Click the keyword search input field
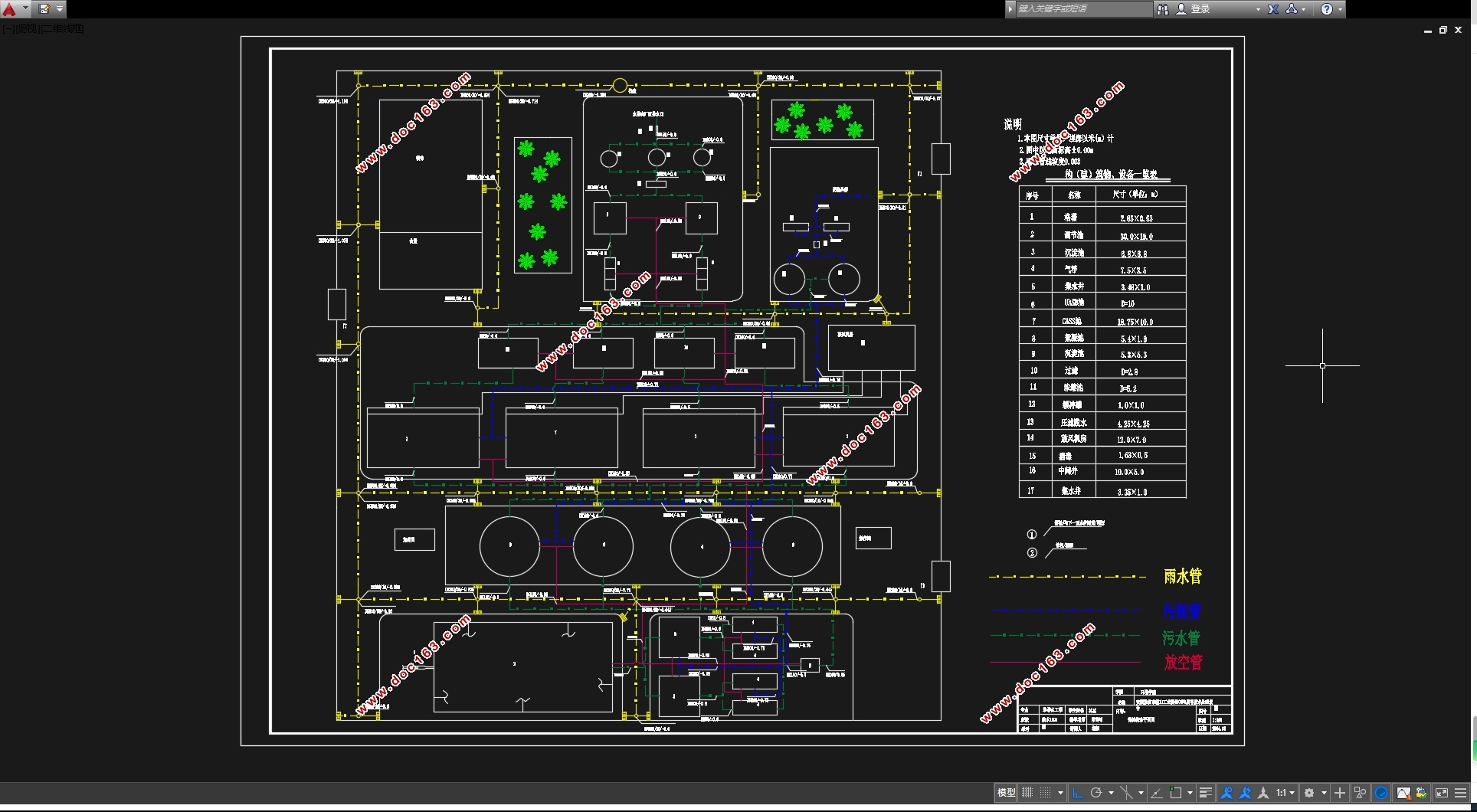Viewport: 1477px width, 812px height. pyautogui.click(x=1083, y=9)
